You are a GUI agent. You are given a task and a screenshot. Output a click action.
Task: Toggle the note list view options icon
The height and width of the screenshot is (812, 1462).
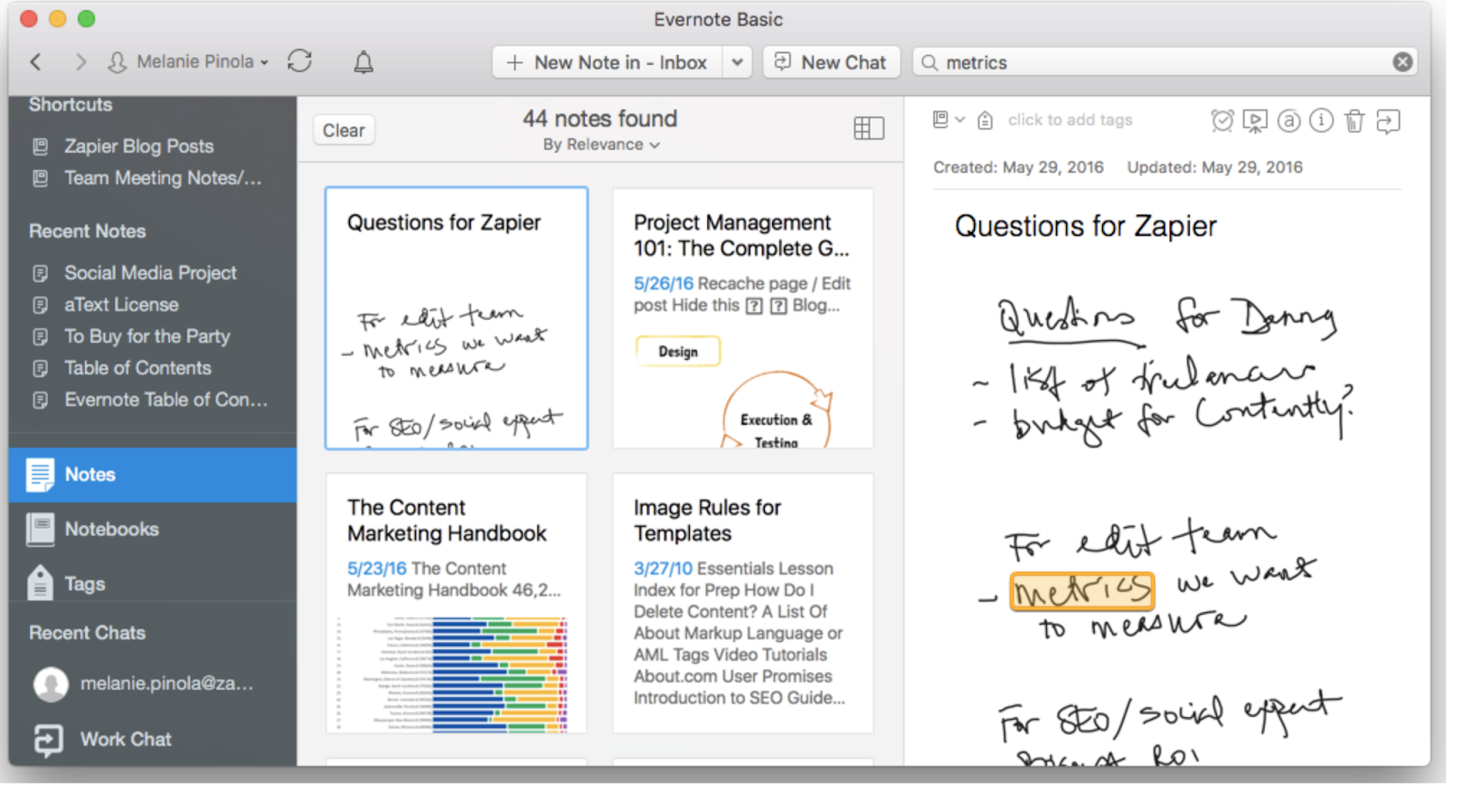[x=869, y=129]
